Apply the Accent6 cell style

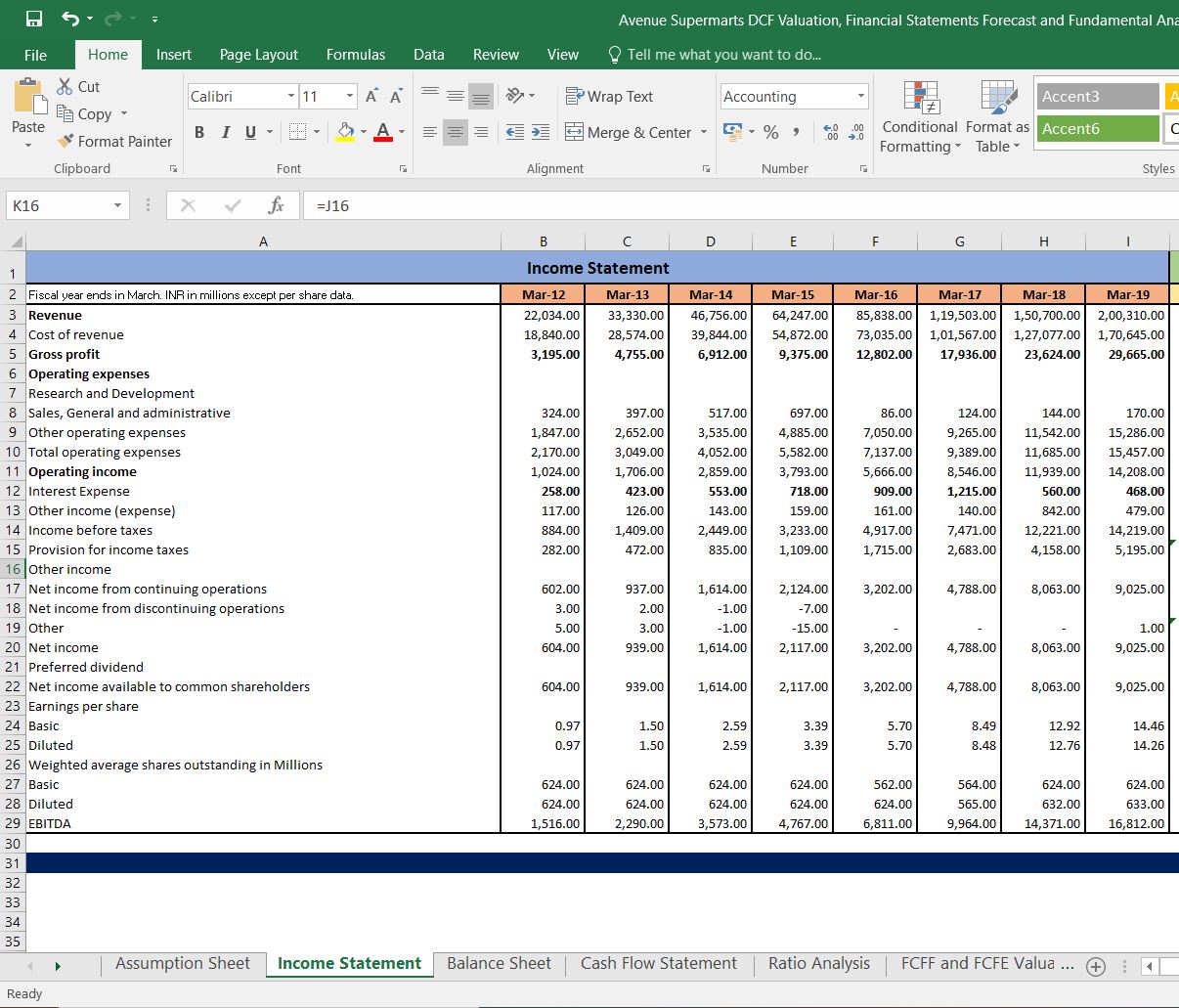click(x=1098, y=128)
